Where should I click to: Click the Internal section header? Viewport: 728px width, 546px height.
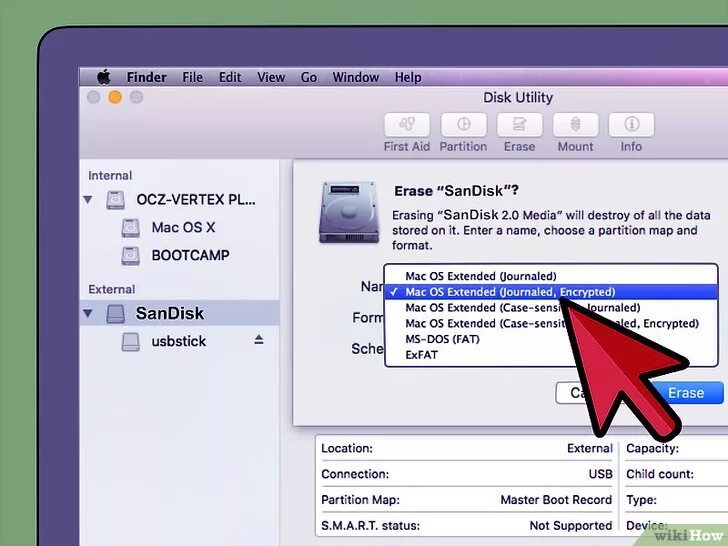click(110, 176)
